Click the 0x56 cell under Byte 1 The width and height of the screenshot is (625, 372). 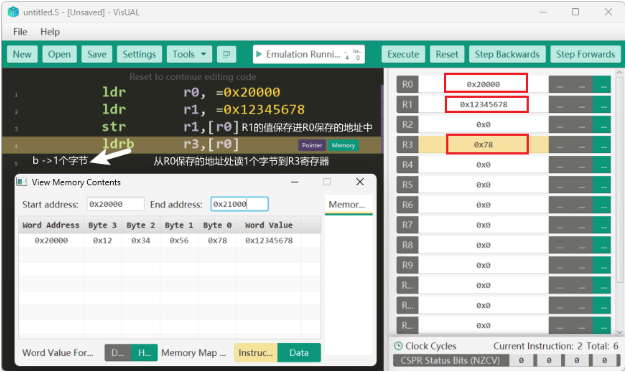pos(179,240)
